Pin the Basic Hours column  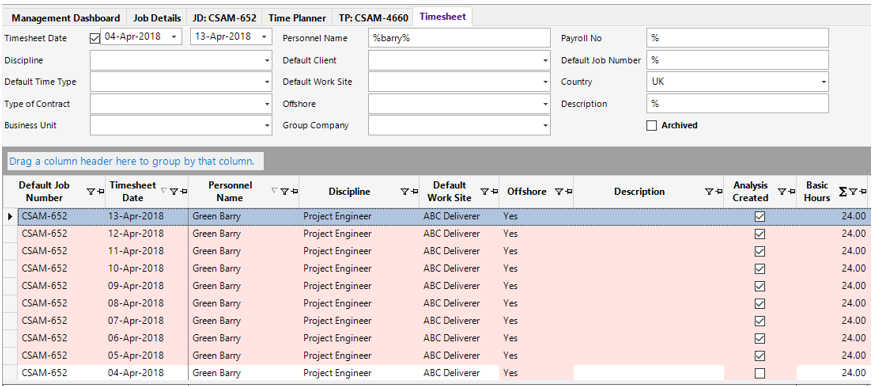point(862,192)
